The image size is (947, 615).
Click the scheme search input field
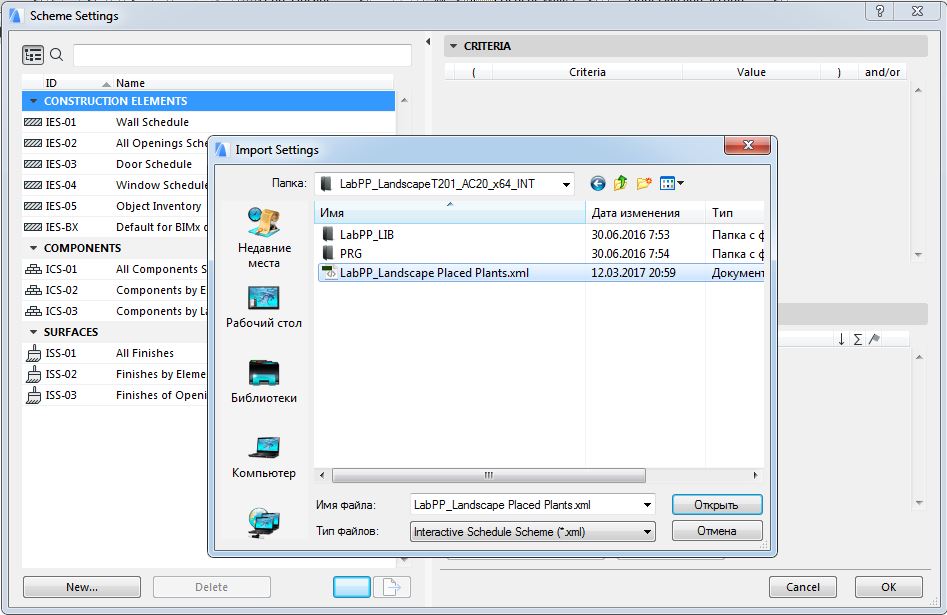(x=242, y=55)
